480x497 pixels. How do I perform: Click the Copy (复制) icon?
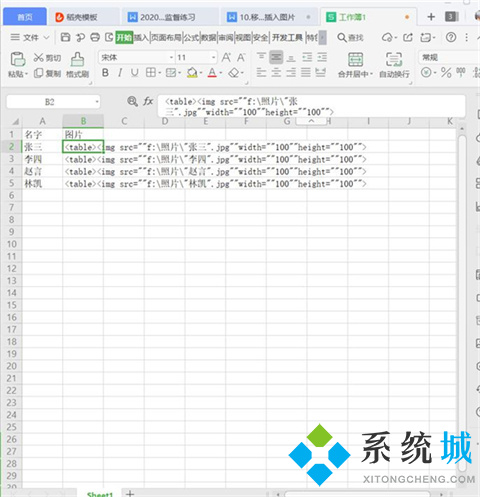39,73
